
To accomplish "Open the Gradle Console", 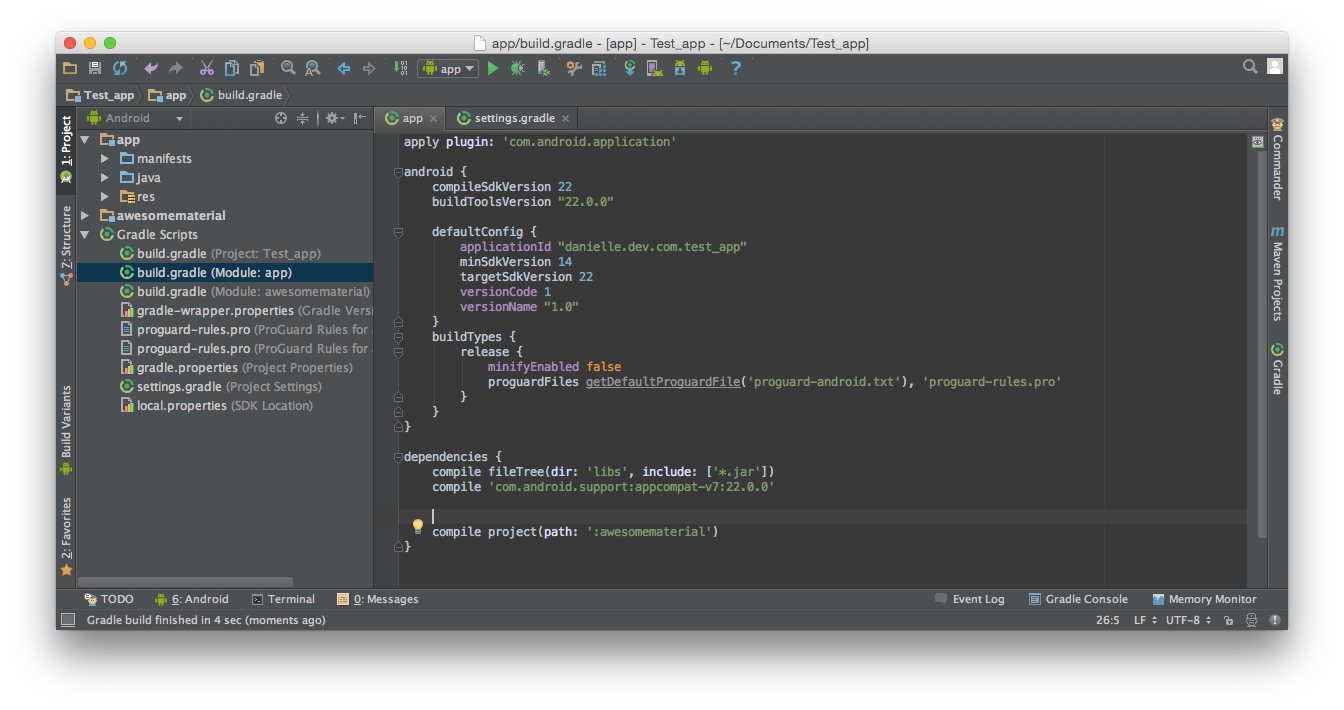I will [1078, 599].
